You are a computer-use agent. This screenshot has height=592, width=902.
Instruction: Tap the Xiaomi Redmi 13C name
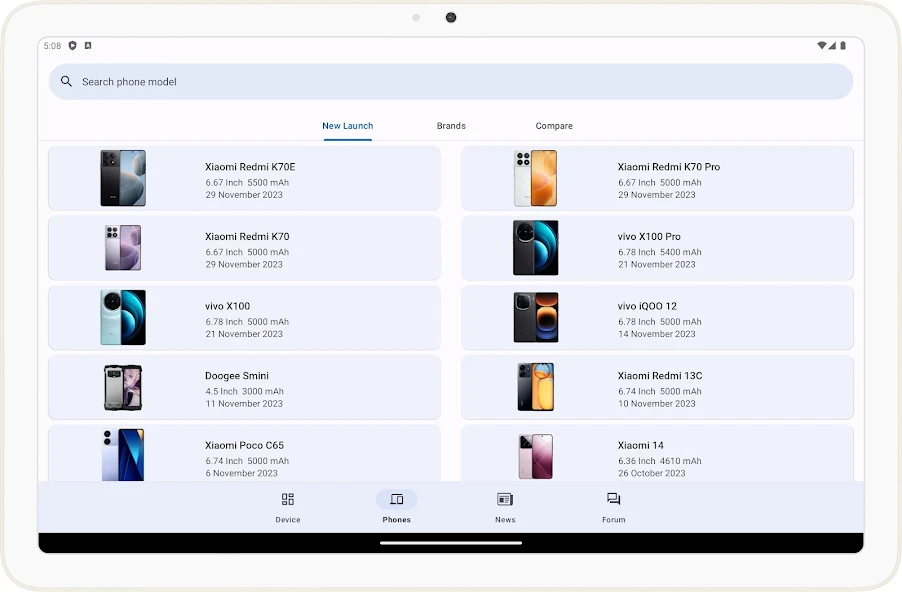coord(660,376)
